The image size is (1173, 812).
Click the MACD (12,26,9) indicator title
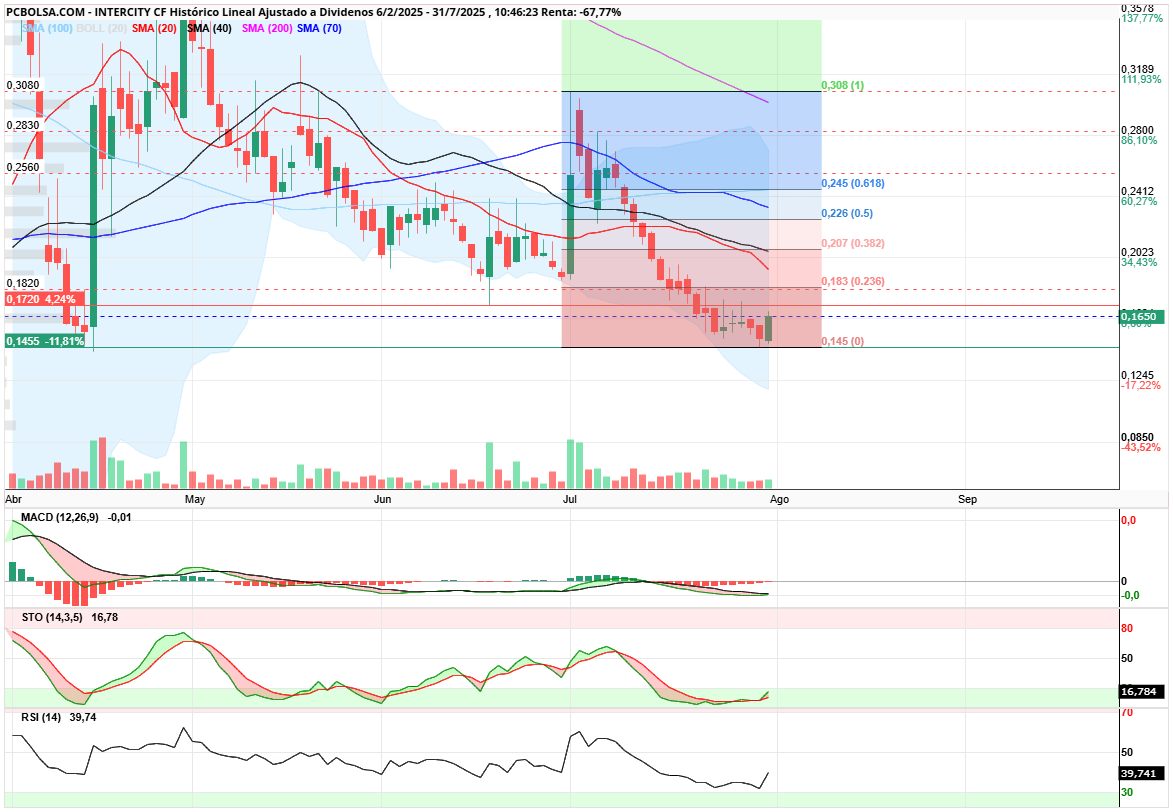59,517
